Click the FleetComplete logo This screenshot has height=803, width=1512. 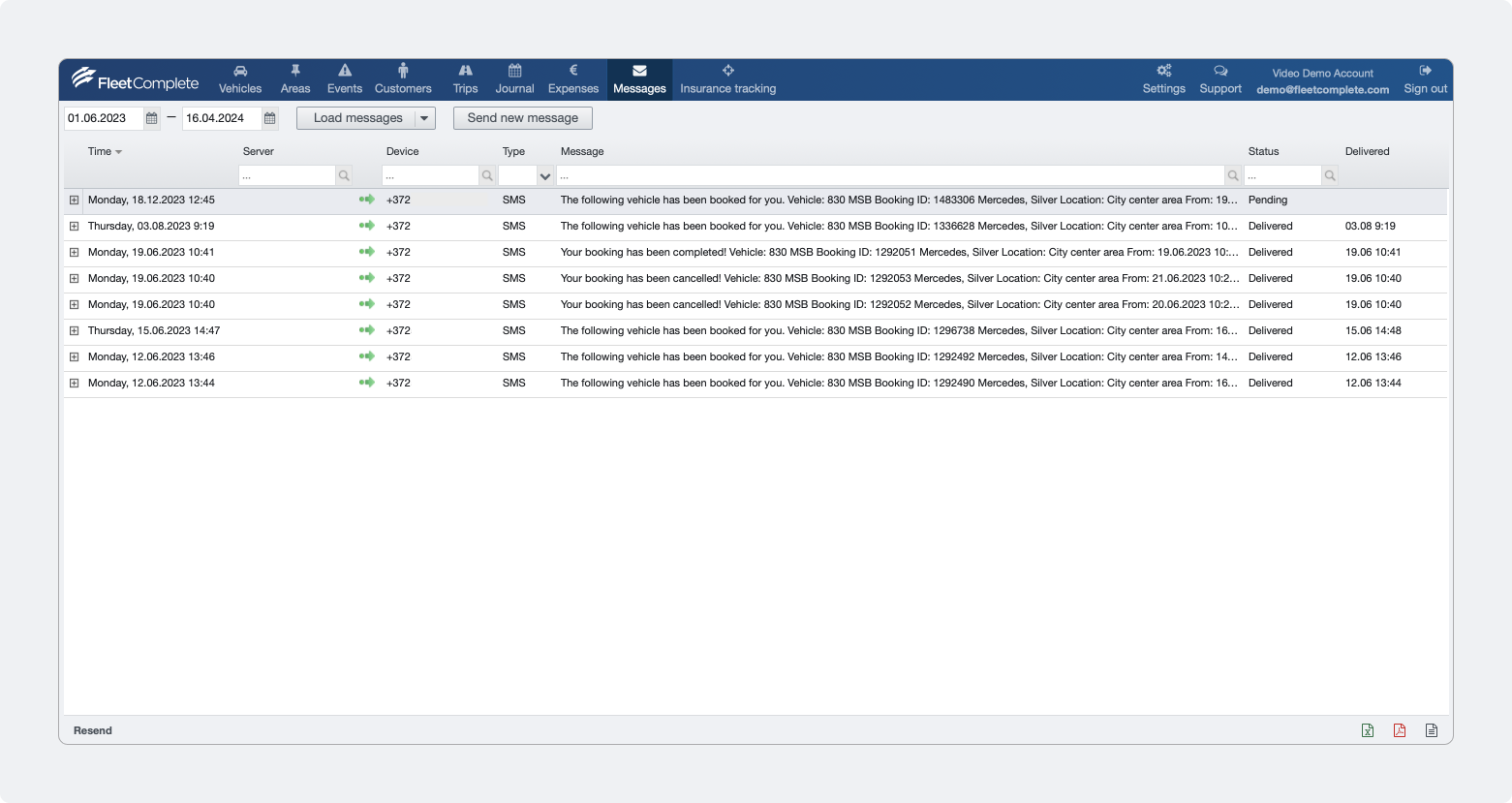tap(135, 80)
